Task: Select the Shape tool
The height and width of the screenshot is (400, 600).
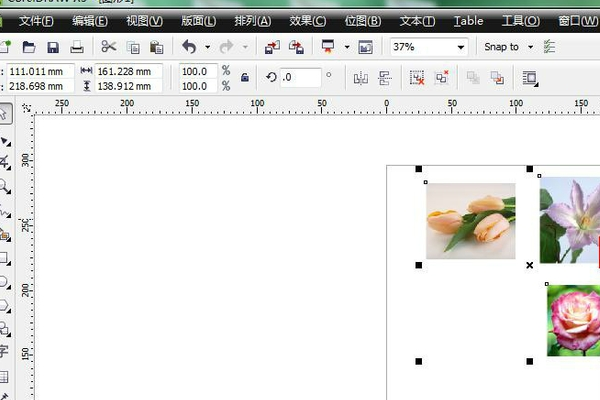Action: pyautogui.click(x=5, y=141)
